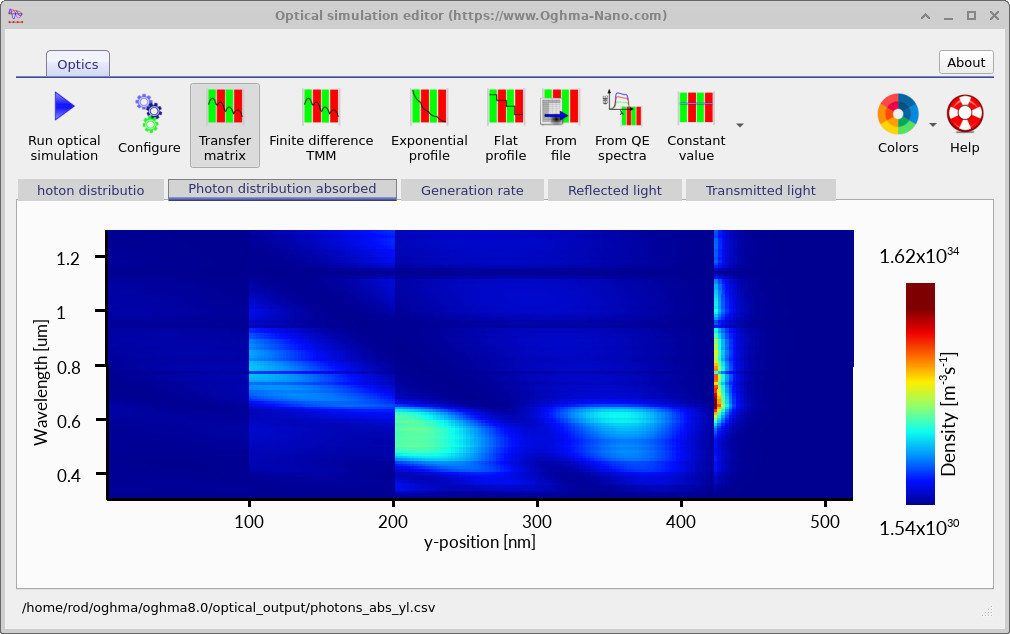The image size is (1010, 634).
Task: Click the Oghma app icon in title bar
Action: click(x=15, y=15)
